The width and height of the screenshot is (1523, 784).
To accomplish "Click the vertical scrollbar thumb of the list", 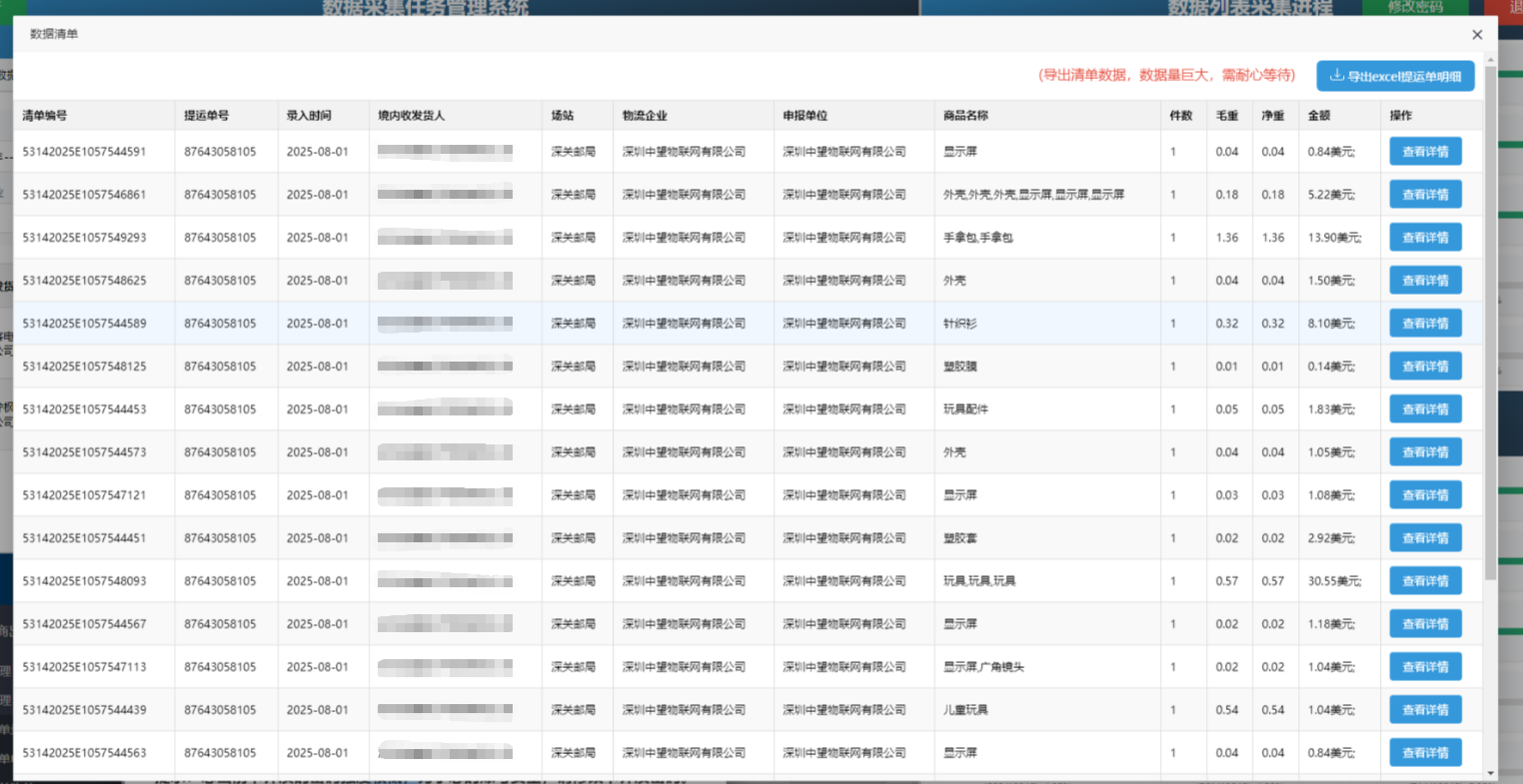I will (1491, 320).
